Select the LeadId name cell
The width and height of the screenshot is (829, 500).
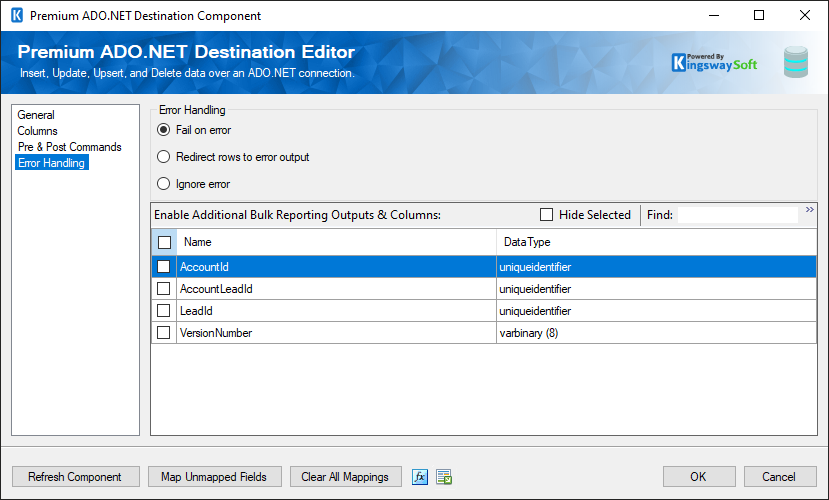[336, 311]
